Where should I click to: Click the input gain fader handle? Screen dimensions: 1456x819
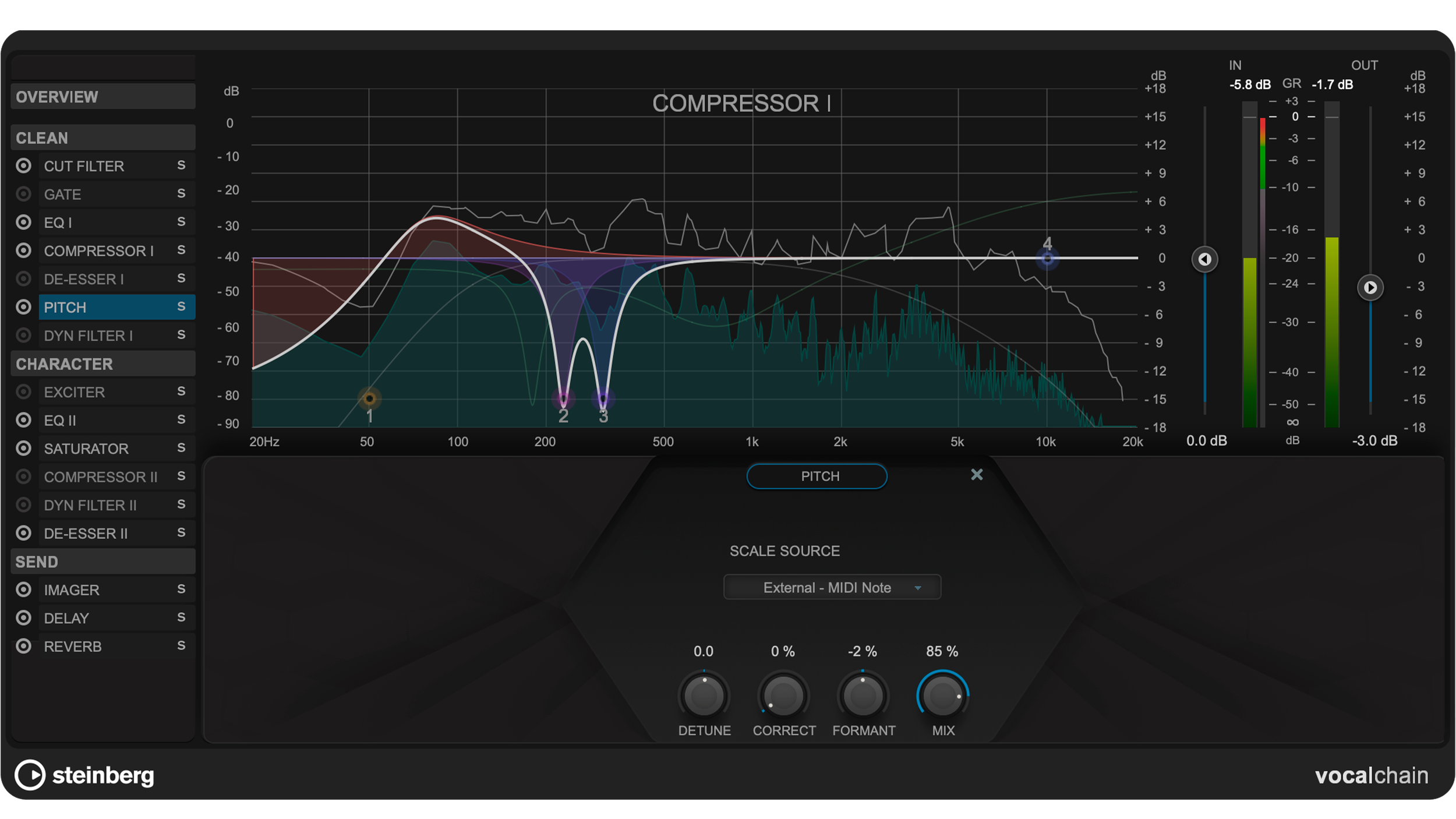coord(1204,259)
